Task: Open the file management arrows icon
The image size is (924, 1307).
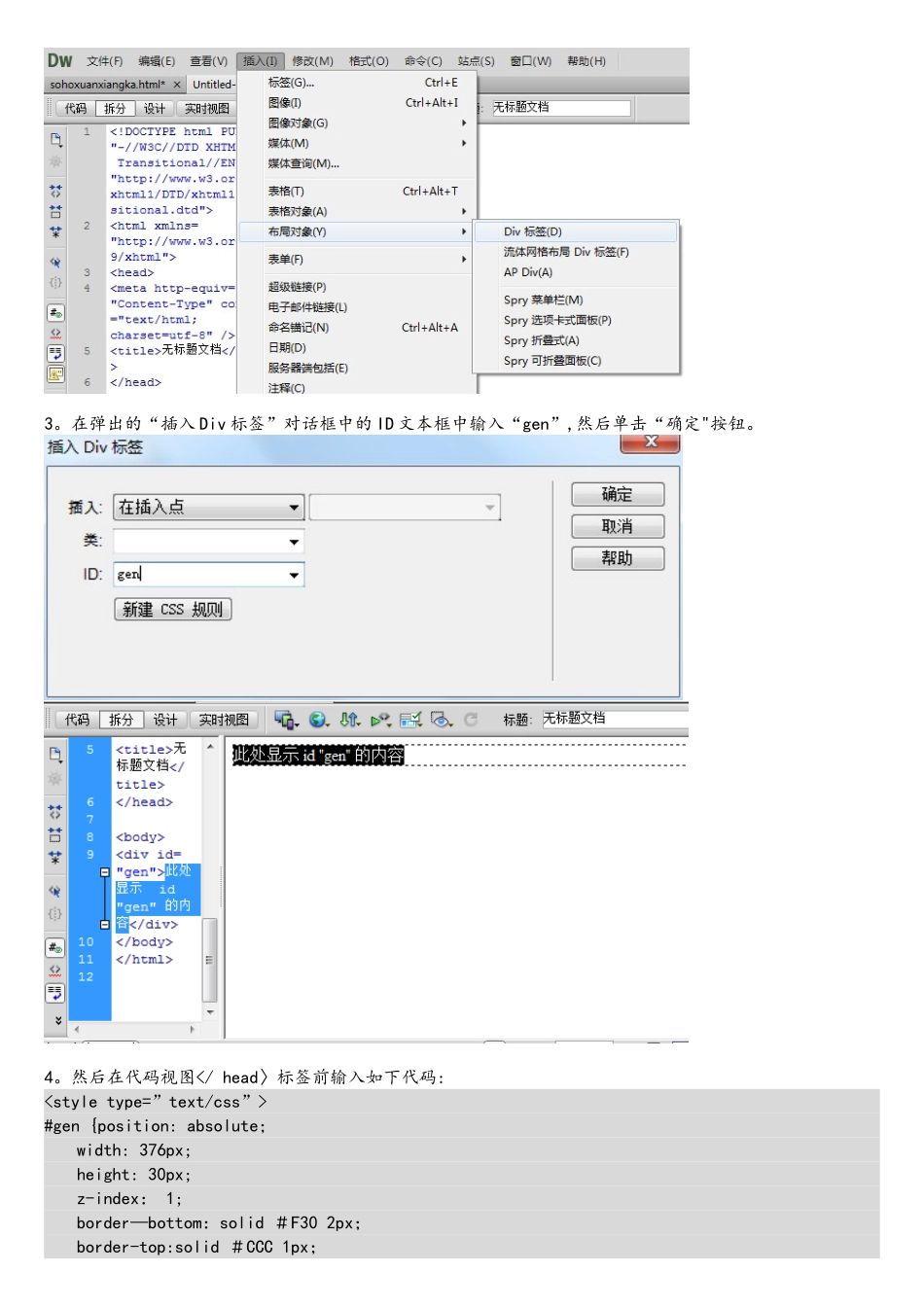Action: [349, 720]
